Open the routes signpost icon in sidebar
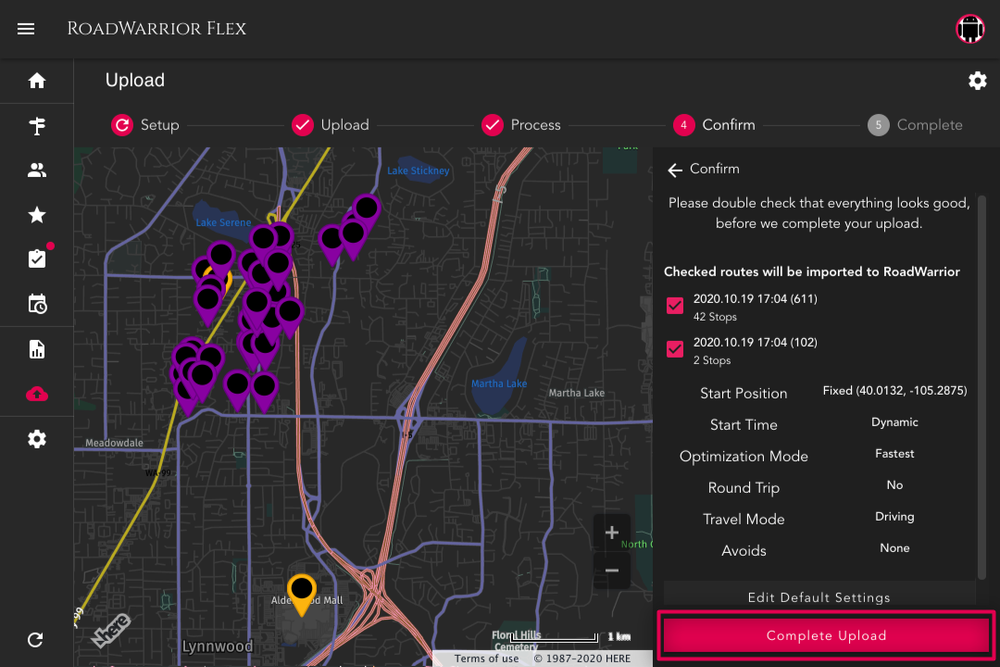The width and height of the screenshot is (1000, 667). (x=37, y=126)
